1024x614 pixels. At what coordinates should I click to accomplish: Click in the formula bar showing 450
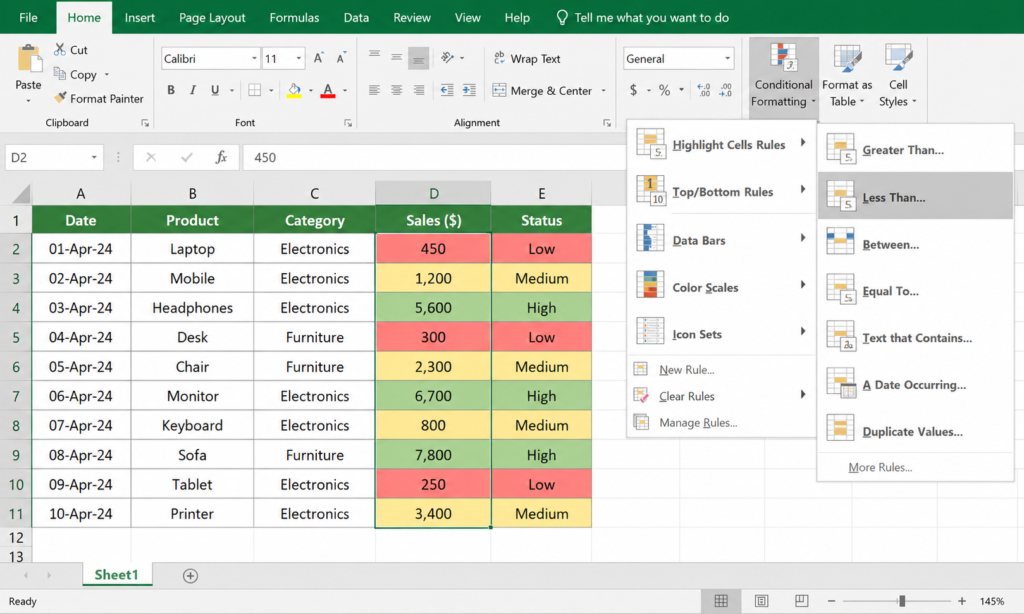[434, 157]
